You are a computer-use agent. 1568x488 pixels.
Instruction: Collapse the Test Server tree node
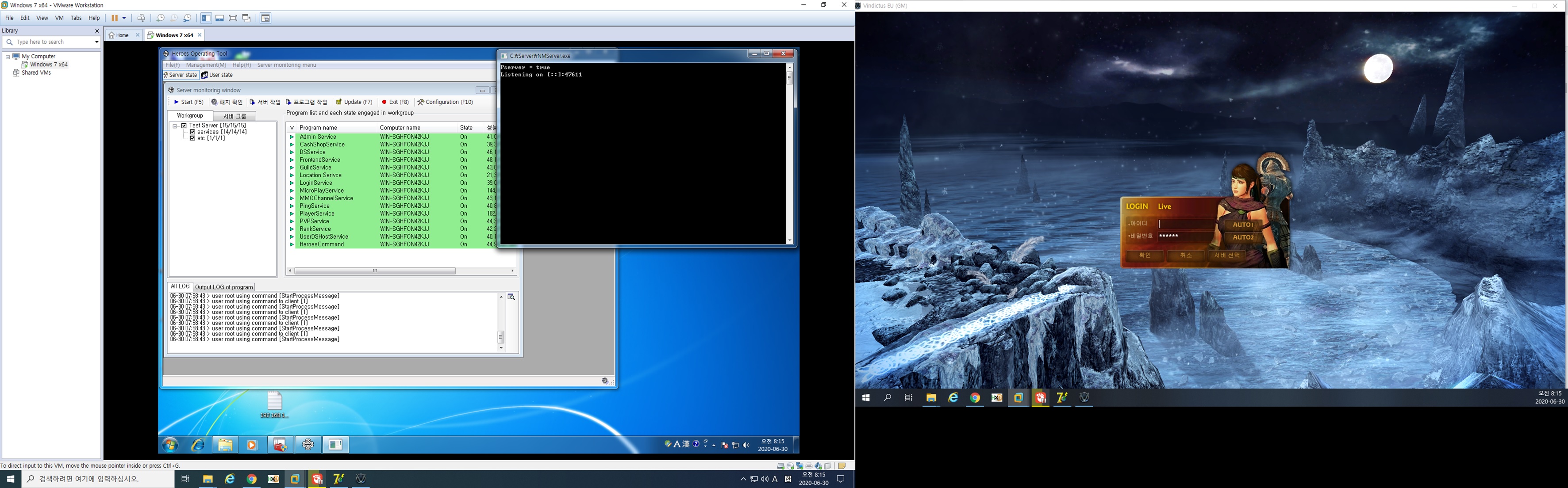[175, 126]
